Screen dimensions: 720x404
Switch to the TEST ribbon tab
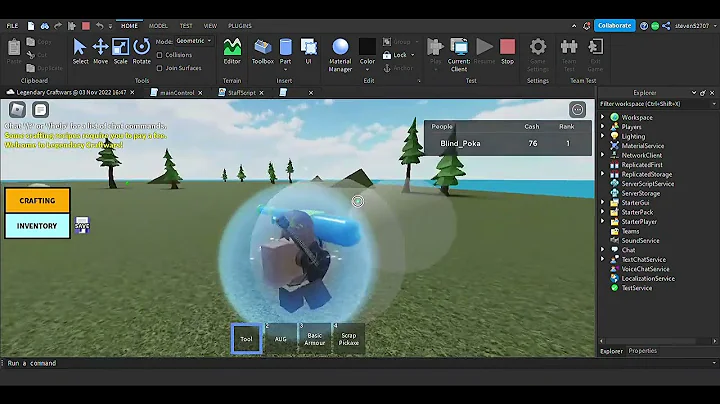(186, 26)
